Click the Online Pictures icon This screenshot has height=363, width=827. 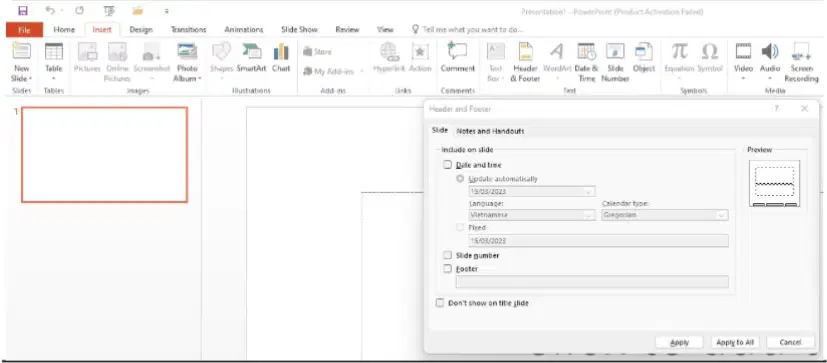click(117, 62)
